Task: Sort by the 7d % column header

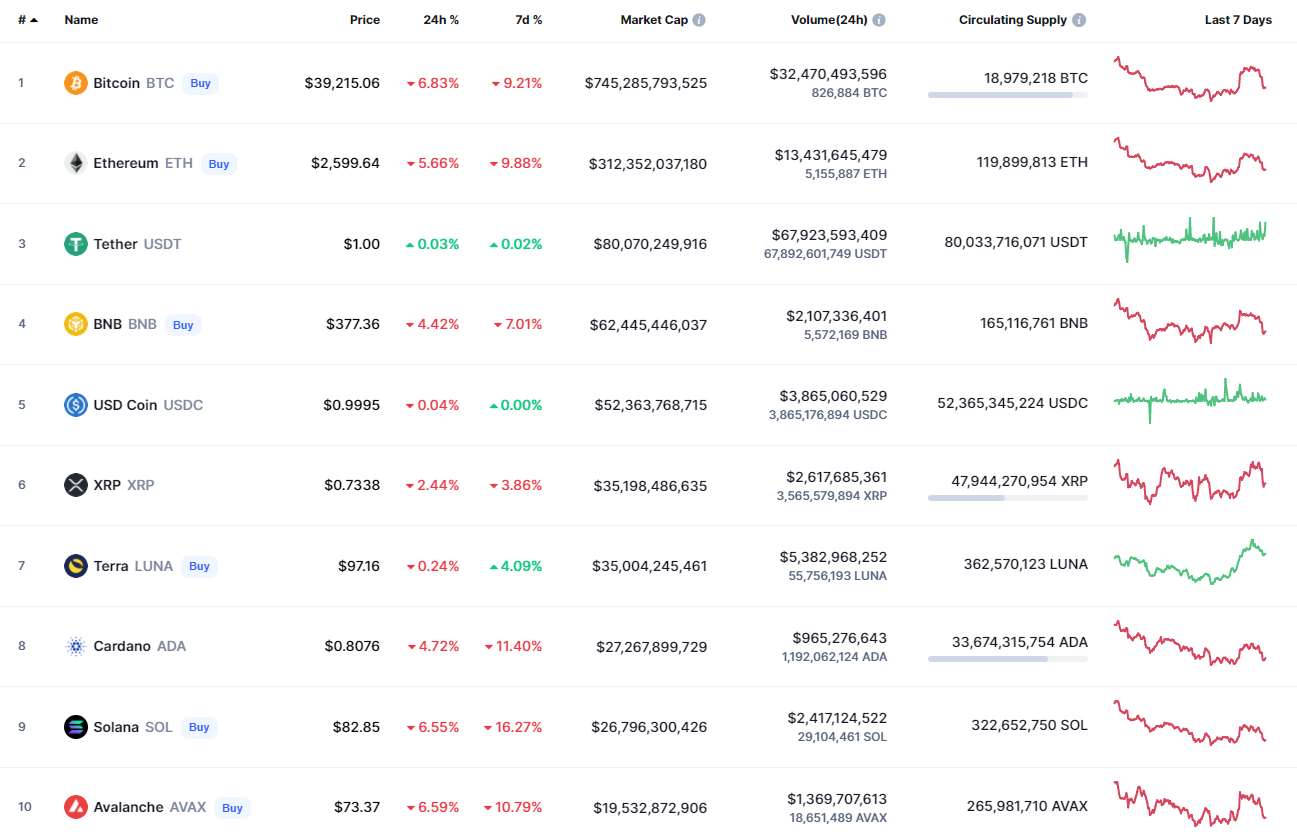Action: [x=528, y=20]
